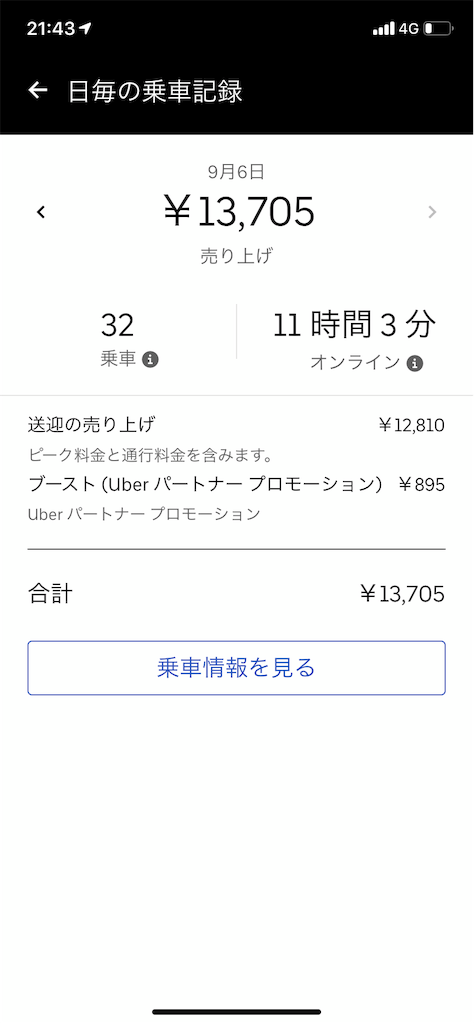Screen dimensions: 474x1024
Task: Select the 11 時間 3 分 online time
Action: point(354,325)
